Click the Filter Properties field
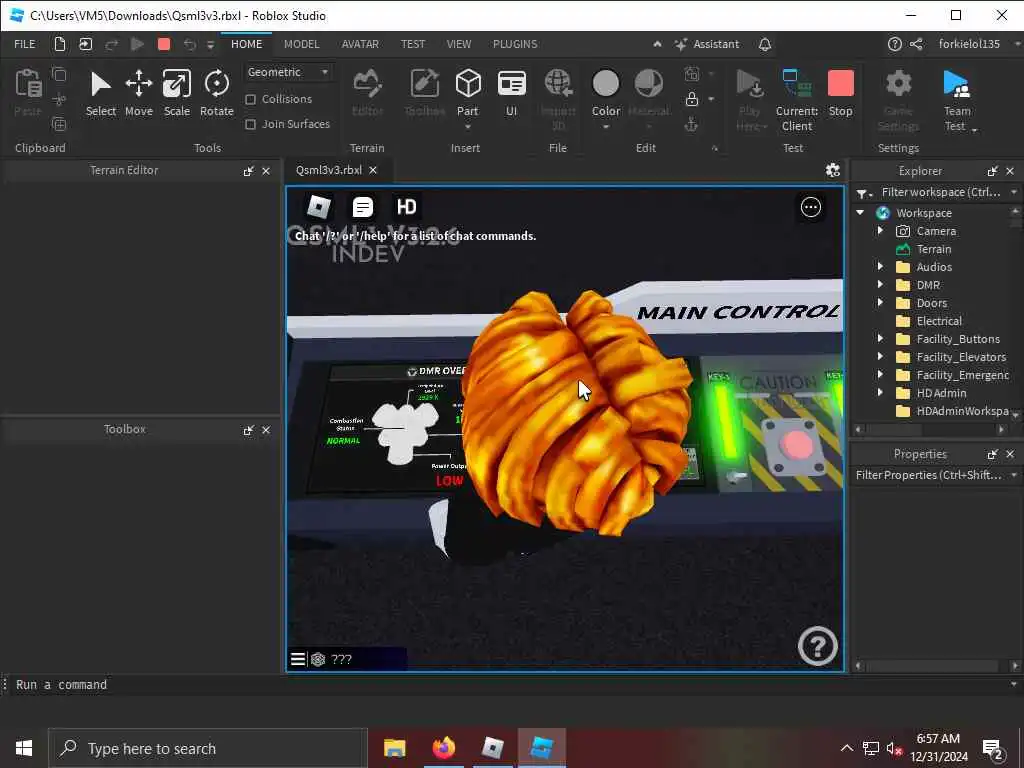This screenshot has width=1024, height=768. click(930, 475)
